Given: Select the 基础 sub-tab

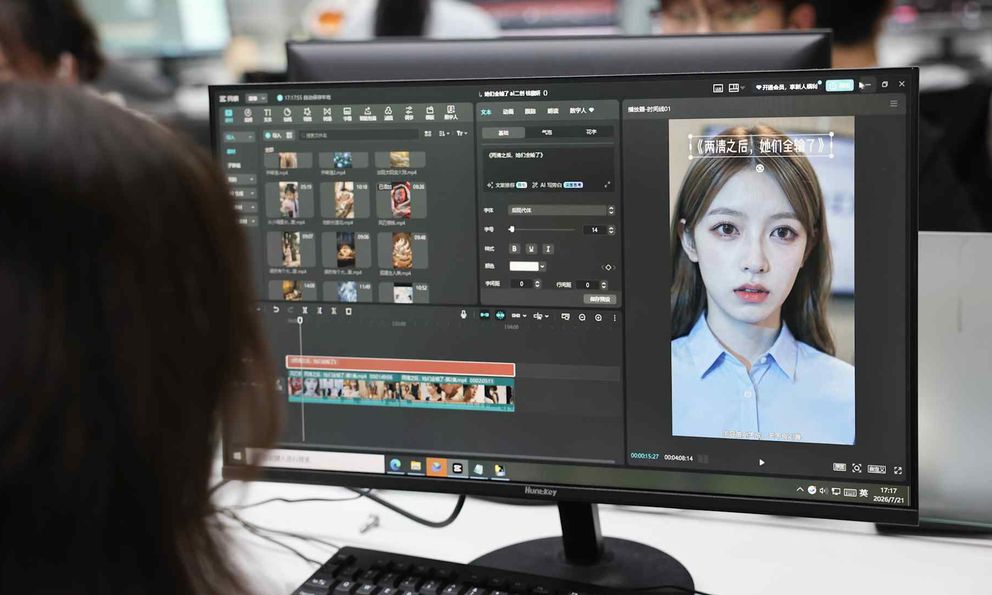Looking at the screenshot, I should click(x=504, y=133).
